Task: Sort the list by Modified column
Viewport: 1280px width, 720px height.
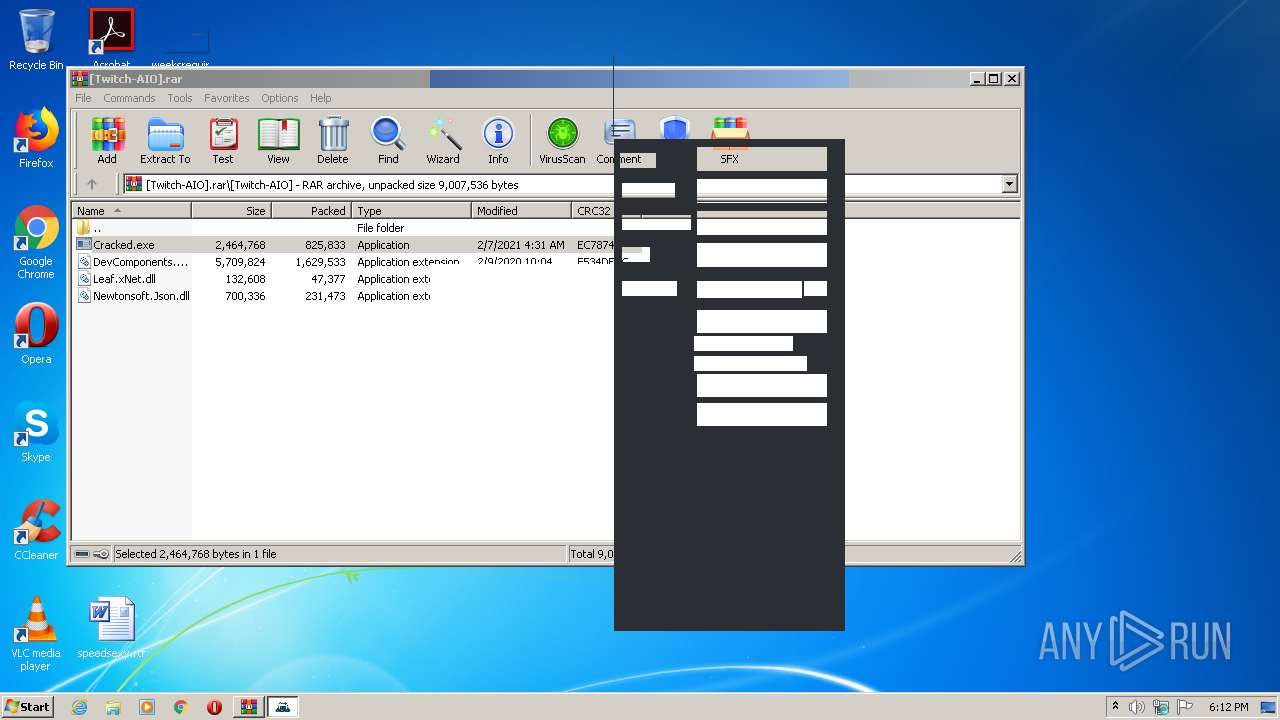Action: (522, 211)
